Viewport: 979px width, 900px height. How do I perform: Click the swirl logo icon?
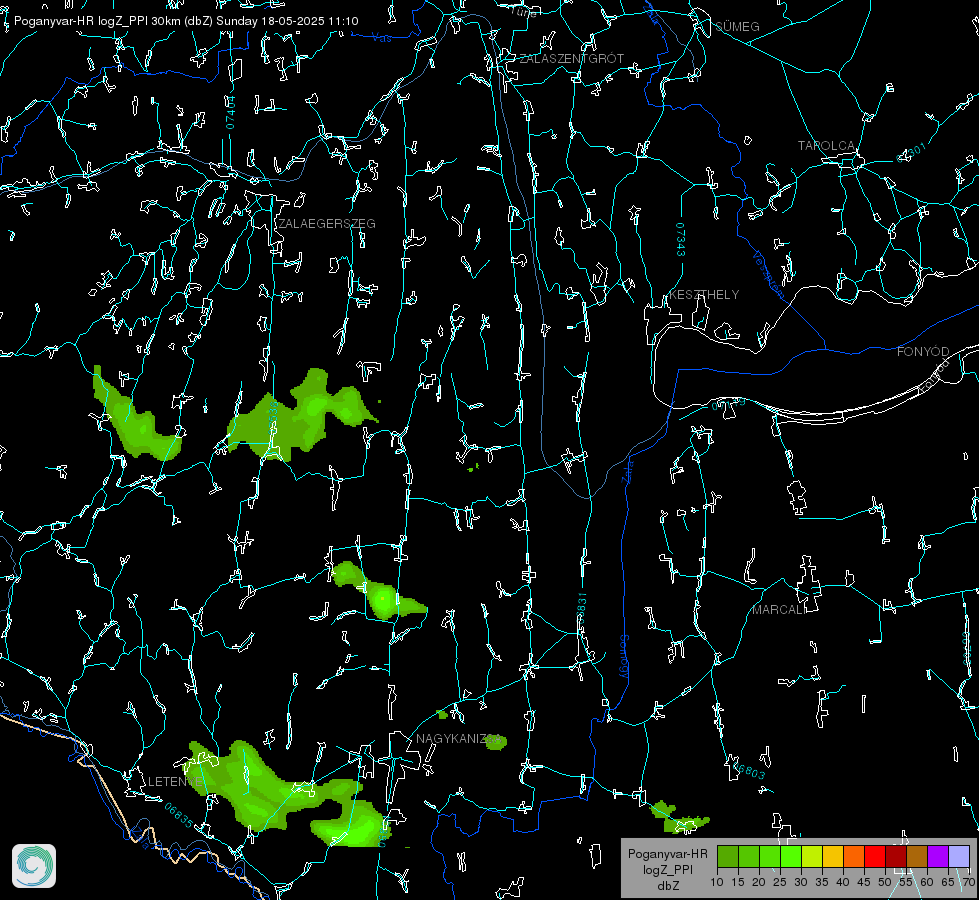[x=34, y=866]
